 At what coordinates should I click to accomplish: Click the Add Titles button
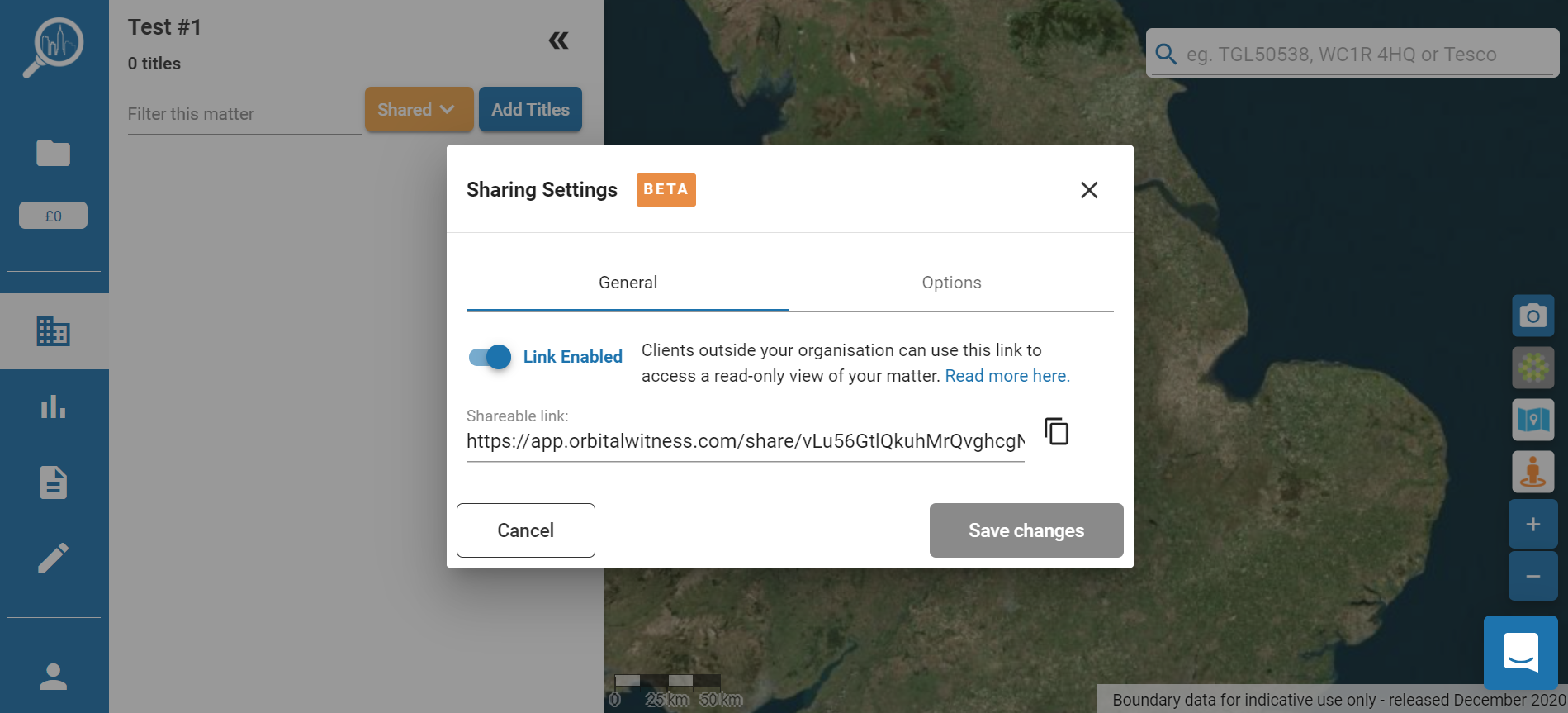530,109
